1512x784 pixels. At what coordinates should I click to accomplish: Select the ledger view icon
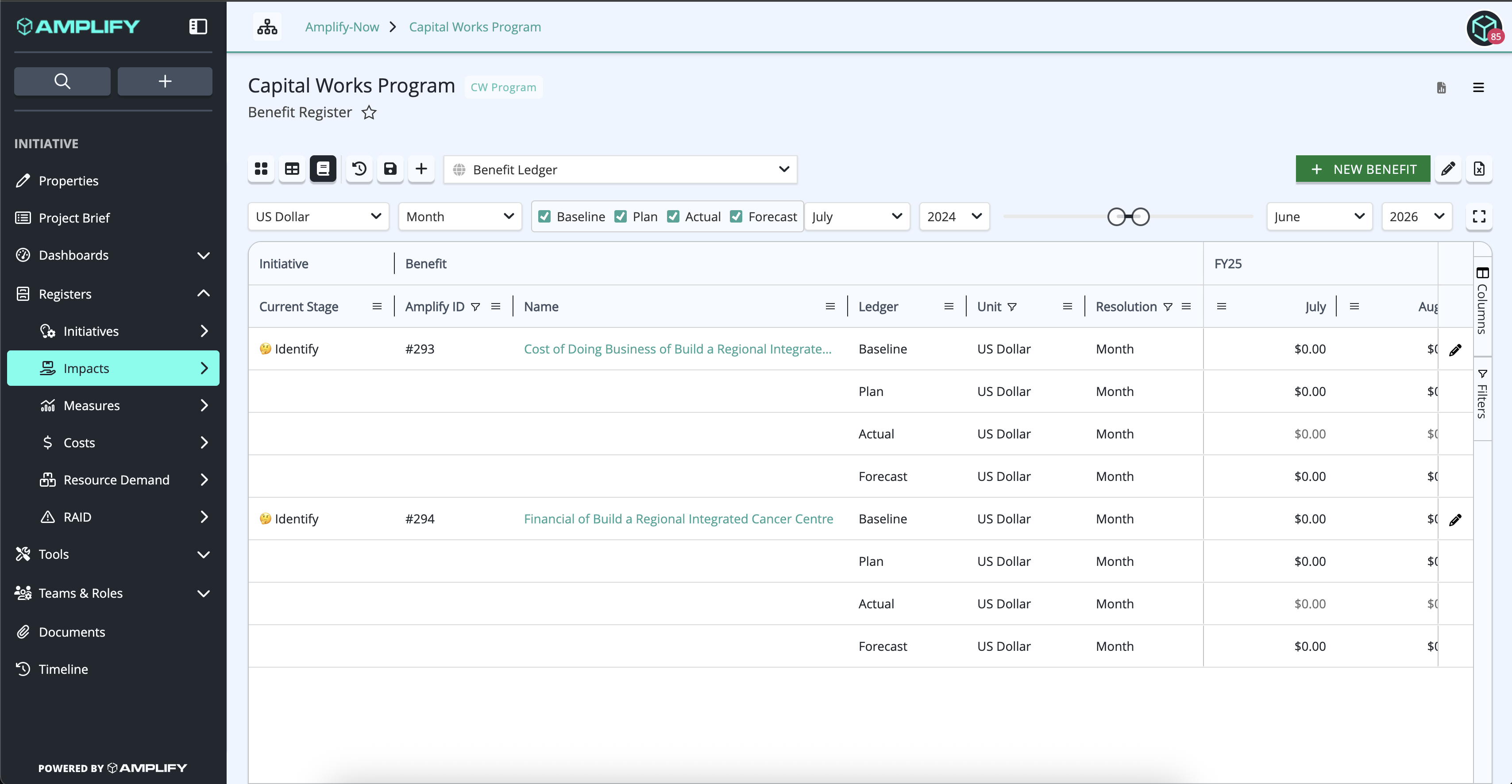323,169
